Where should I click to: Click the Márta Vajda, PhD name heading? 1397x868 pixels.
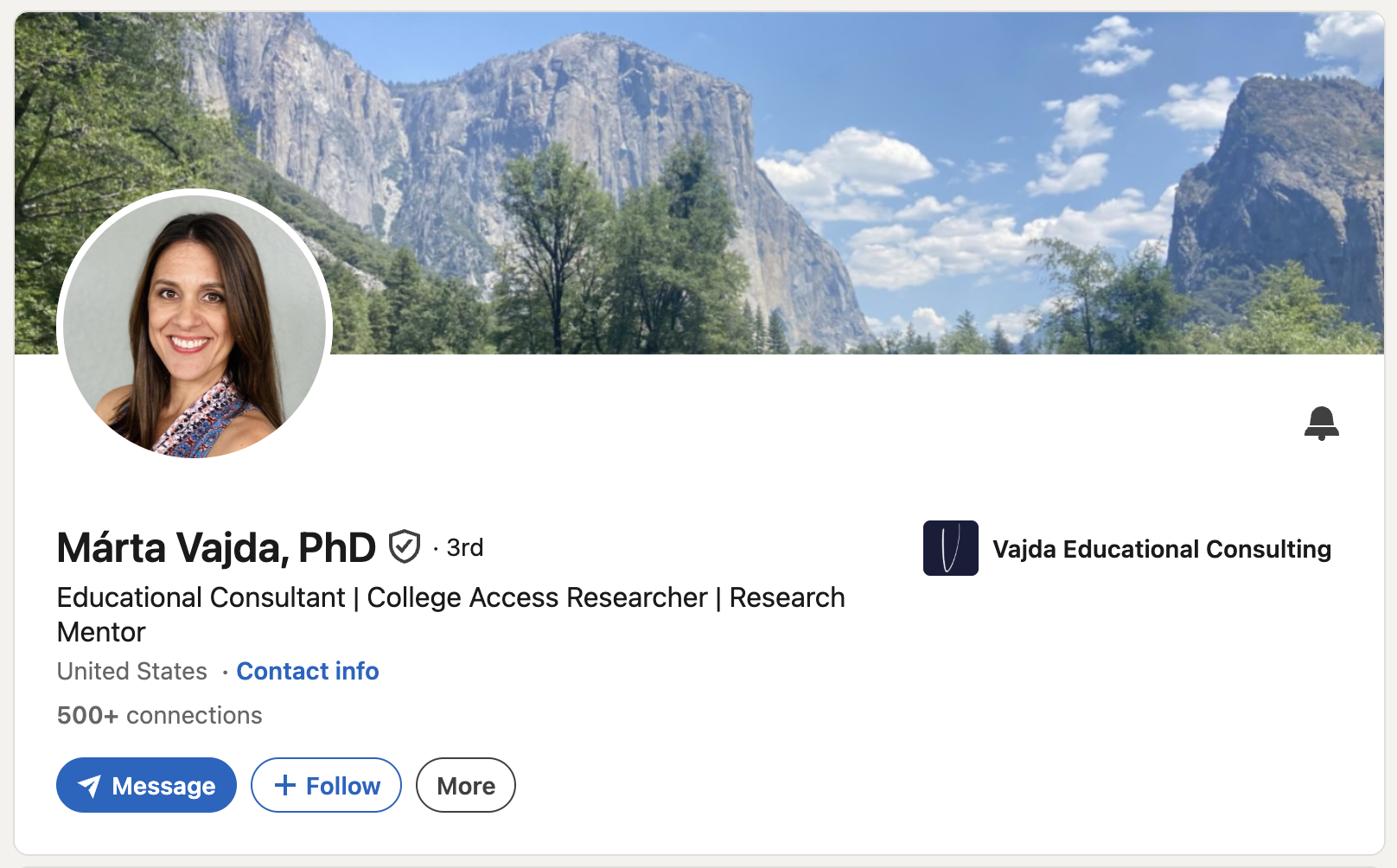216,547
